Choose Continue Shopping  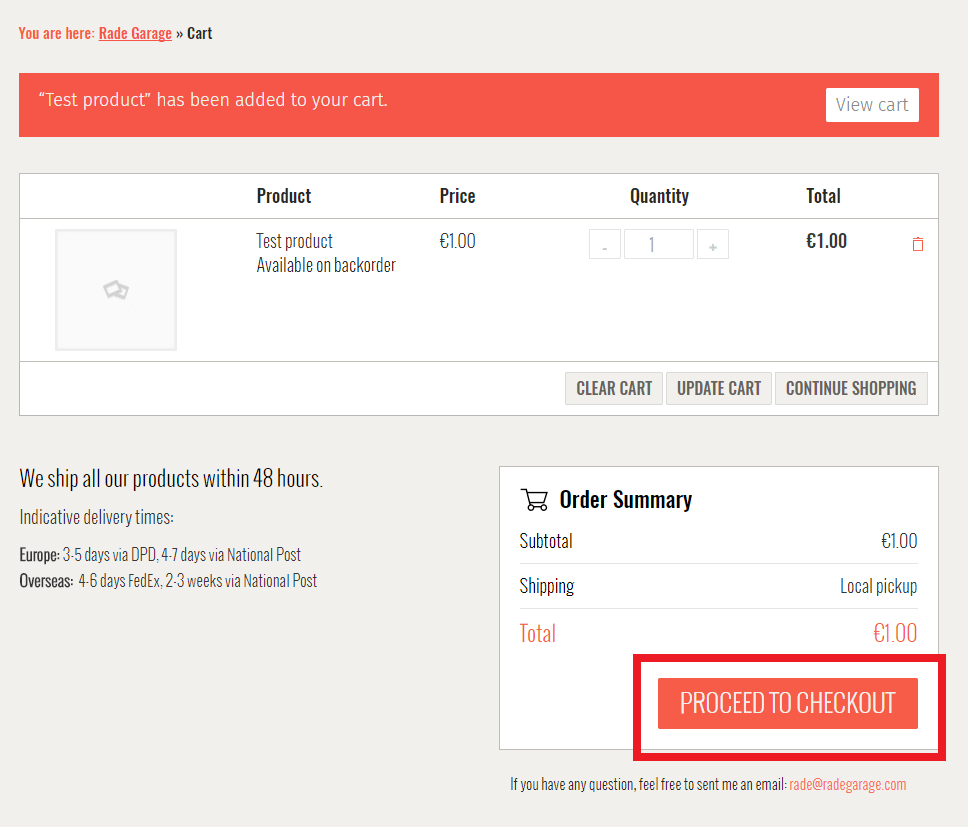tap(851, 388)
